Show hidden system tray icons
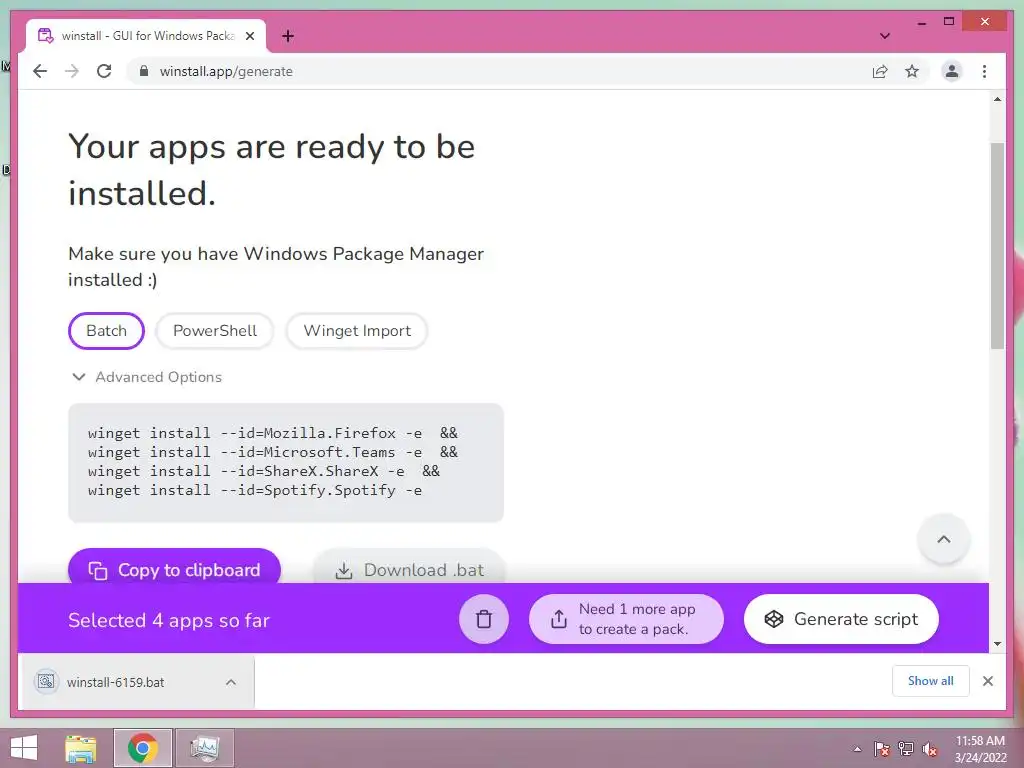This screenshot has height=768, width=1024. tap(857, 749)
